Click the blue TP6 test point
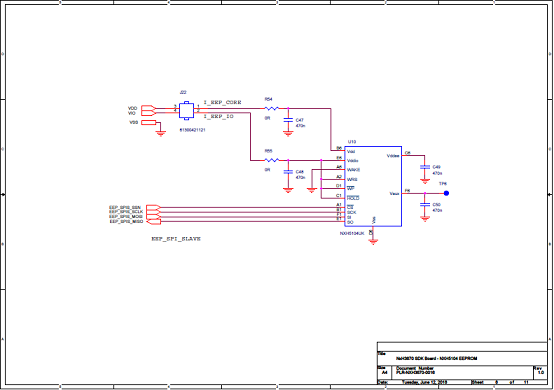554x390 pixels. tap(446, 193)
